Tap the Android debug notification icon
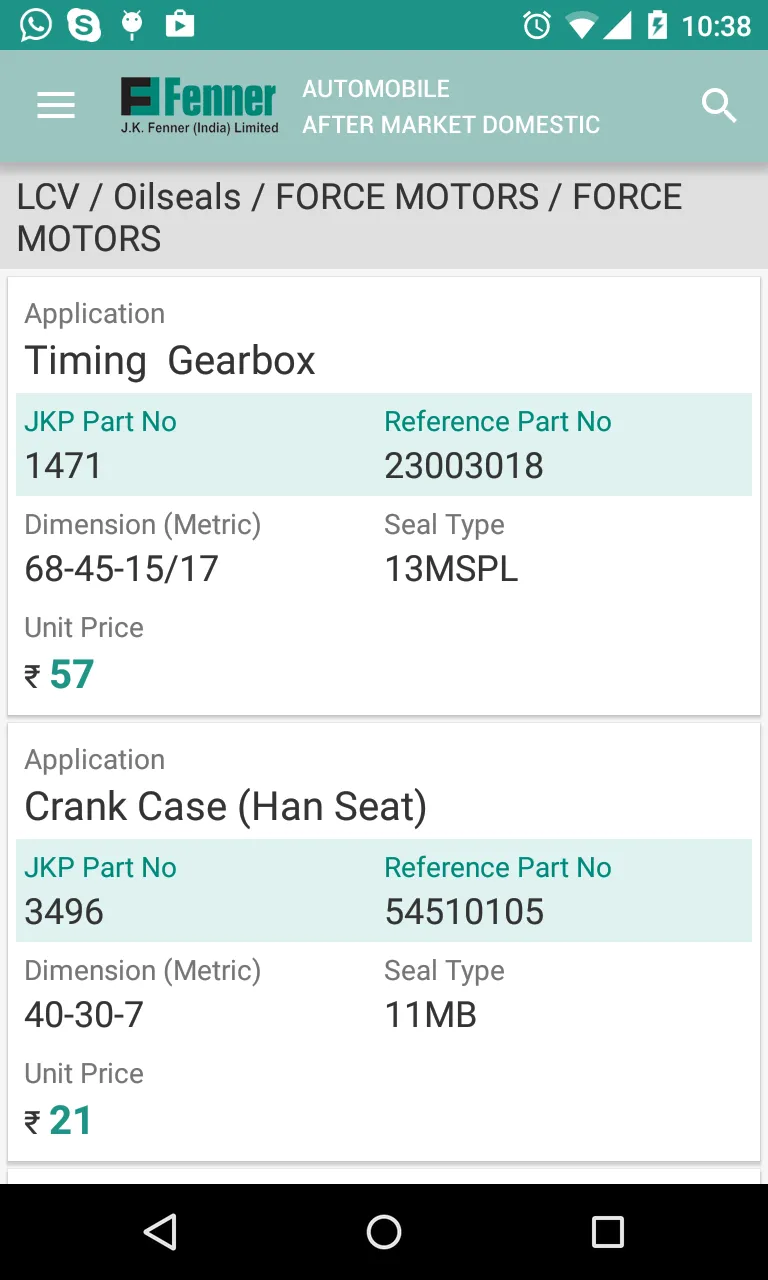The image size is (768, 1280). (132, 24)
